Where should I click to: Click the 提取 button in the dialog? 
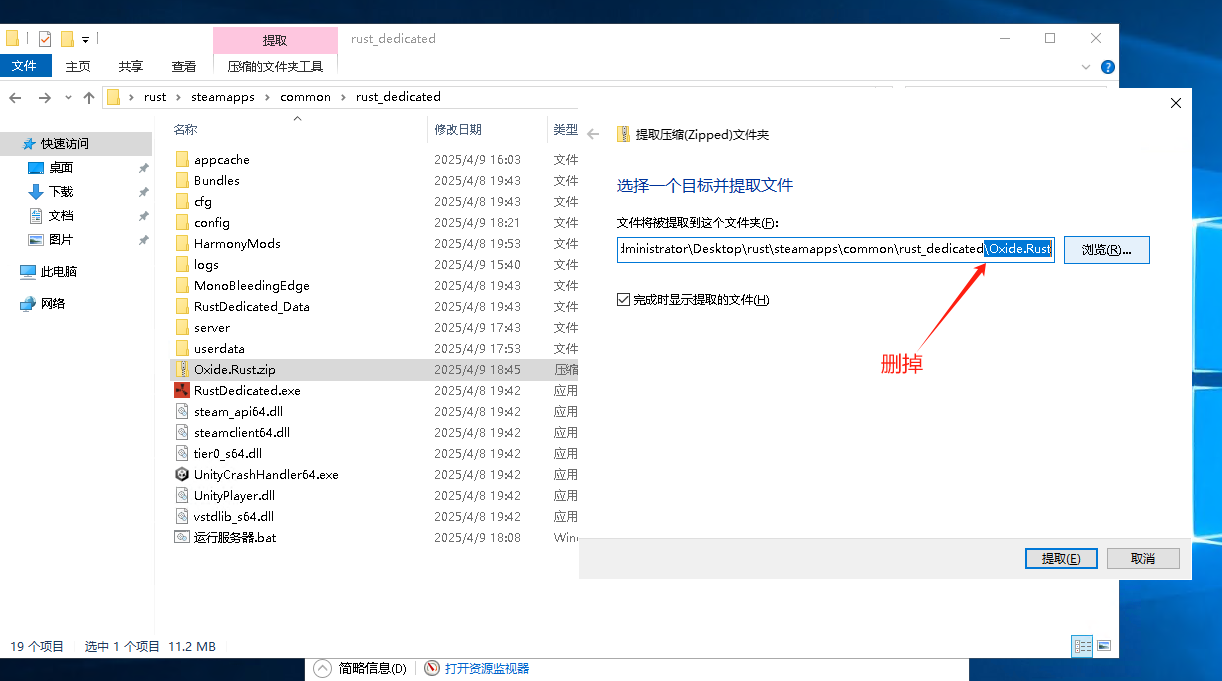coord(1061,558)
